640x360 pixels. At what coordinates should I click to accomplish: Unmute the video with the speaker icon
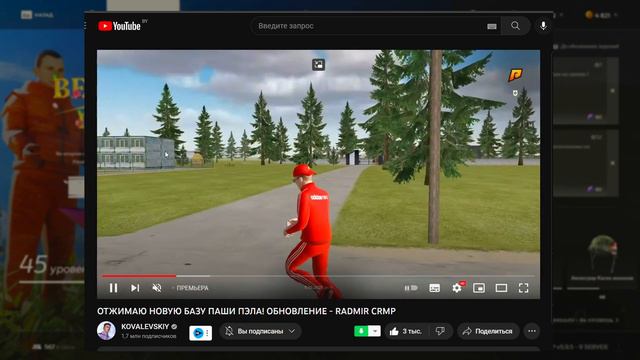coord(157,288)
